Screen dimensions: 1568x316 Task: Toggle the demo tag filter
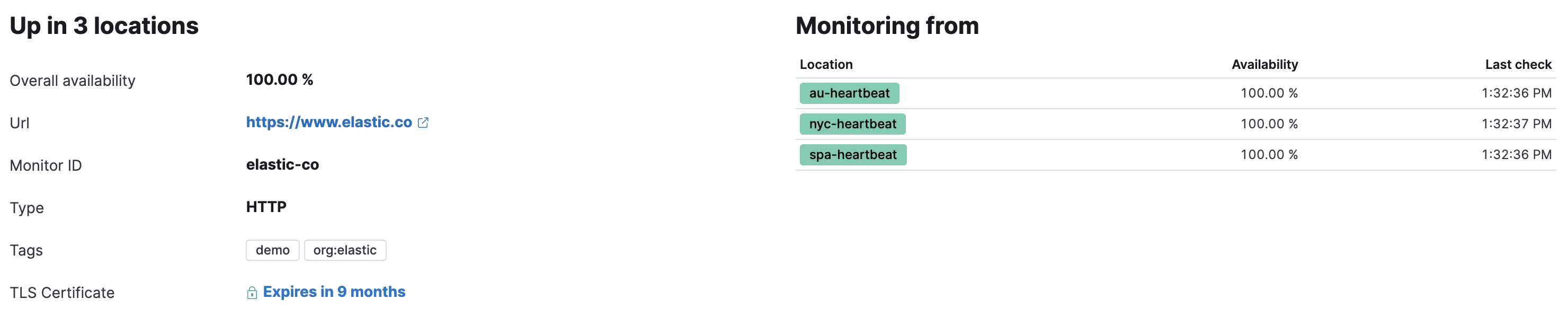272,250
